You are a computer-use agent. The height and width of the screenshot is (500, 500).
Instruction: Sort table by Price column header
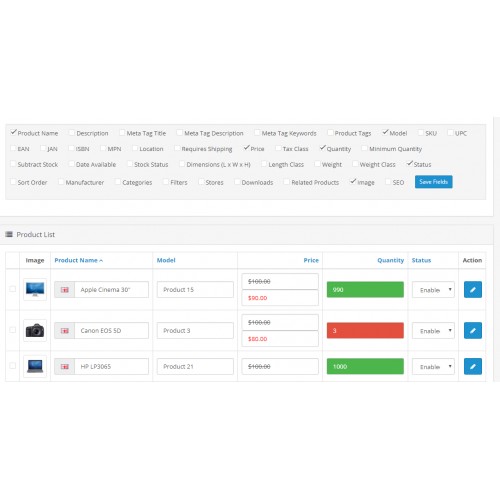pos(311,260)
